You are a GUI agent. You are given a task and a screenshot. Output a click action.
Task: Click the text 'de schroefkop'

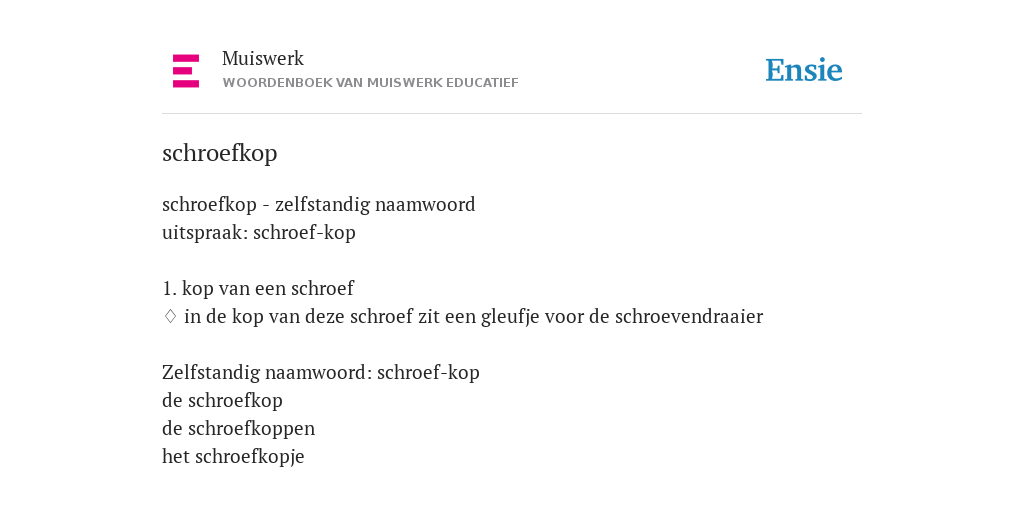222,400
